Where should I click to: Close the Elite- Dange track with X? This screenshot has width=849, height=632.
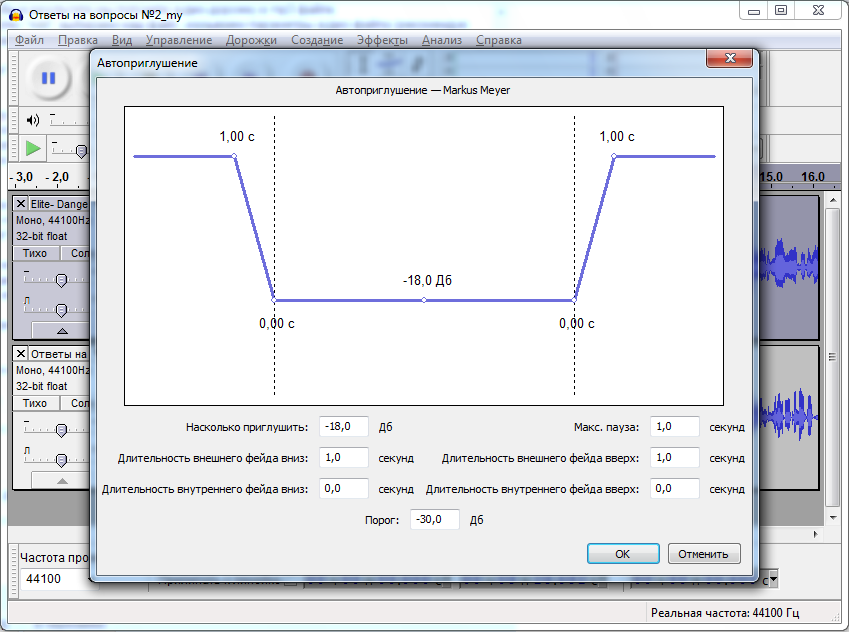click(21, 204)
